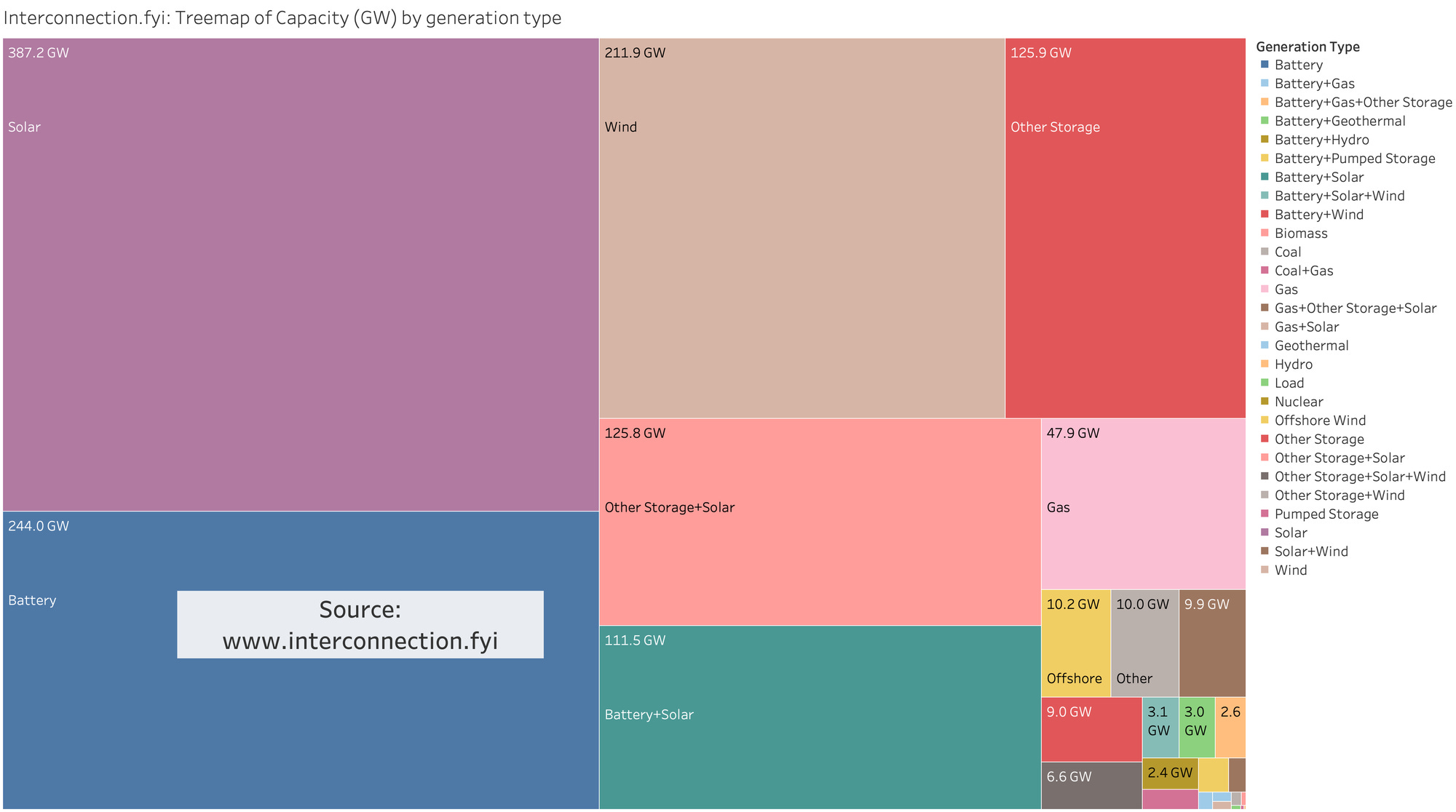Click the Solar legend color swatch
This screenshot has width=1456, height=812.
coord(1265,533)
